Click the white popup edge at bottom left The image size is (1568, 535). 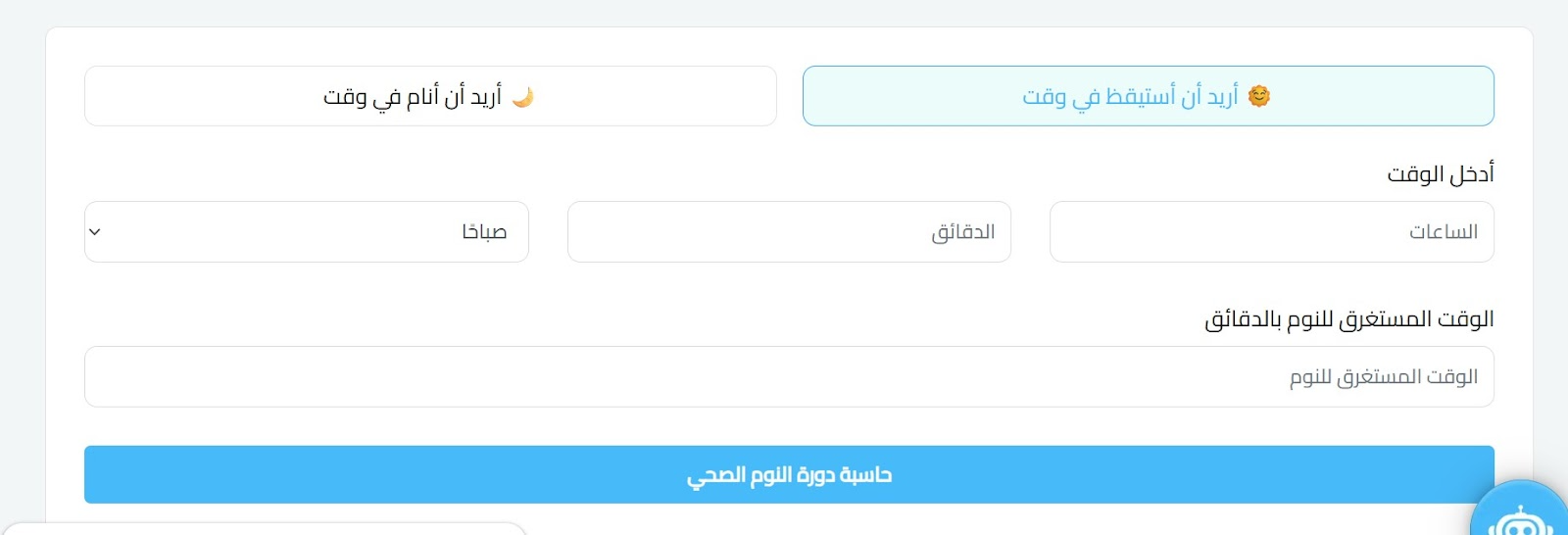265,529
